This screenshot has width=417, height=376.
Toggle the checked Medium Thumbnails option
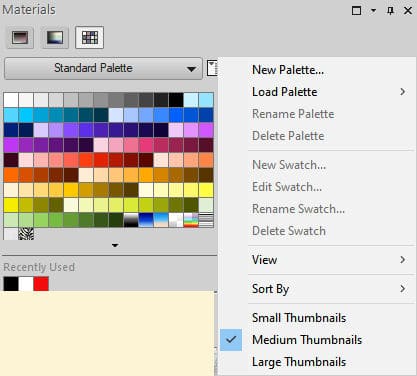point(307,340)
